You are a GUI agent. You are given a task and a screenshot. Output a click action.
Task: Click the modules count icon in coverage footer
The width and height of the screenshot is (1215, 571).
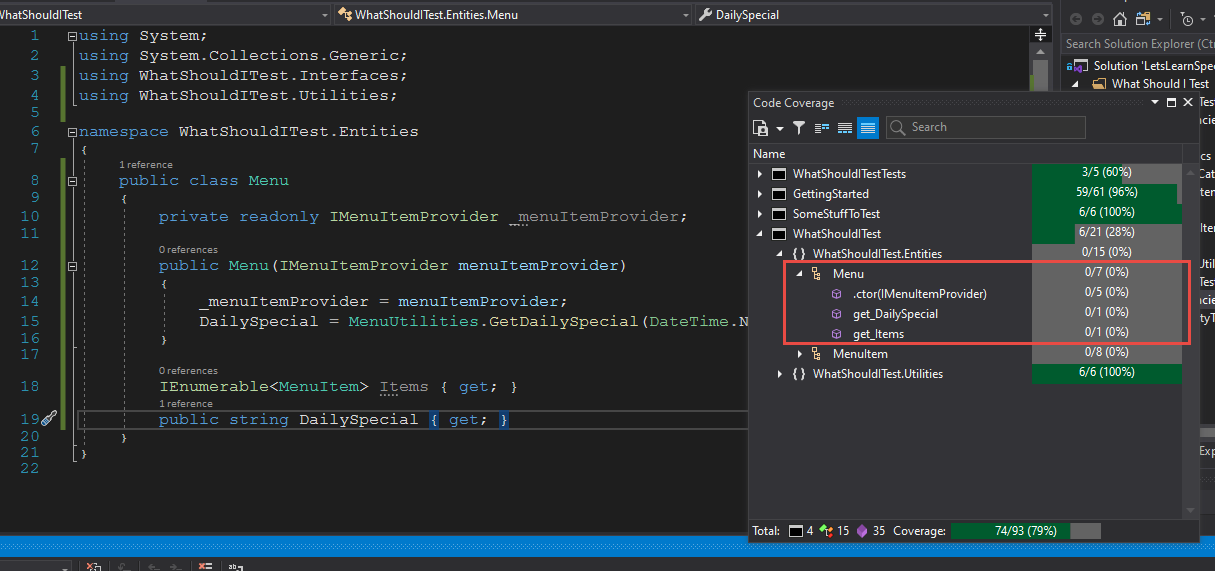coord(796,531)
